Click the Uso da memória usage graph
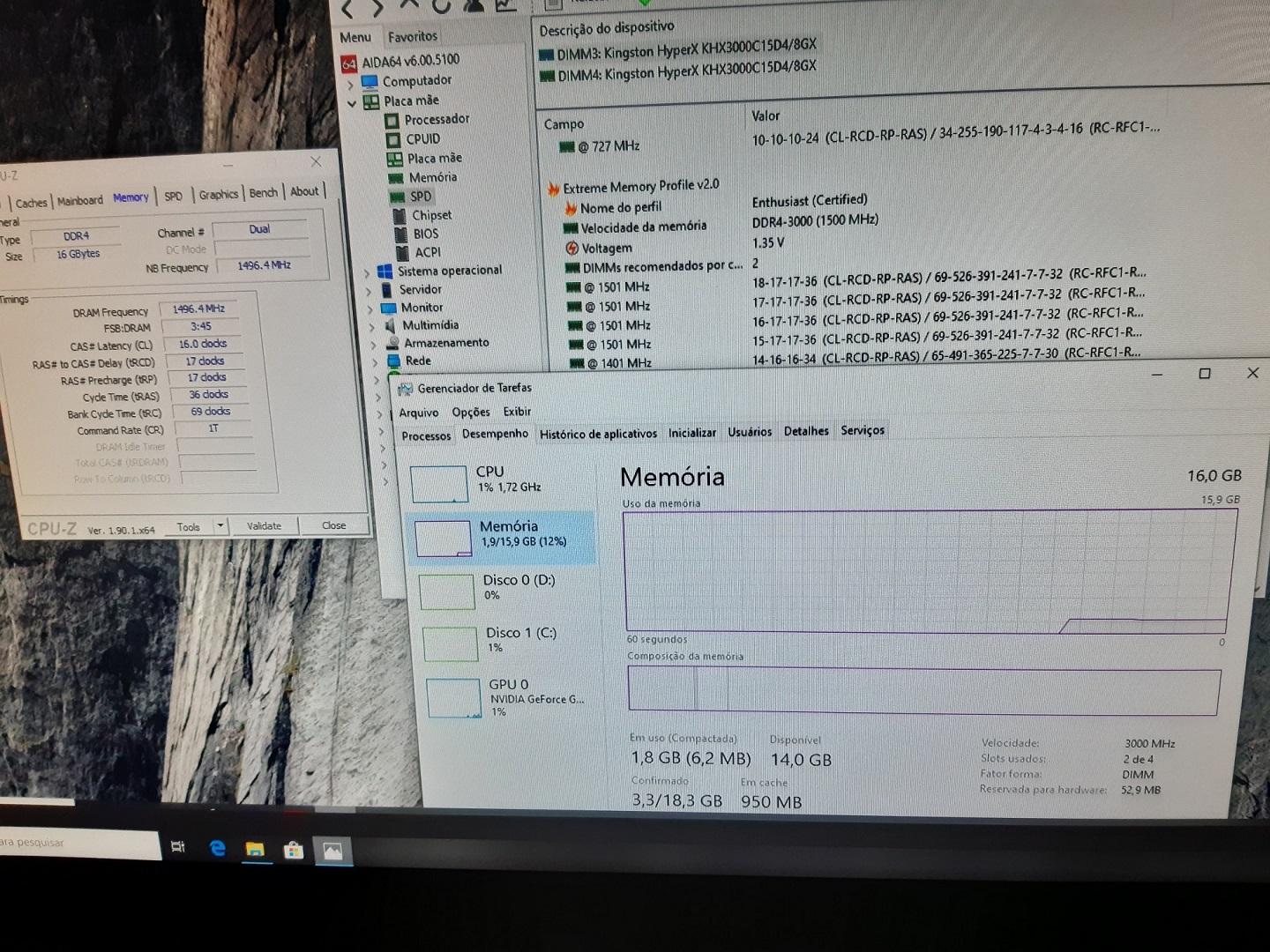 click(x=928, y=570)
